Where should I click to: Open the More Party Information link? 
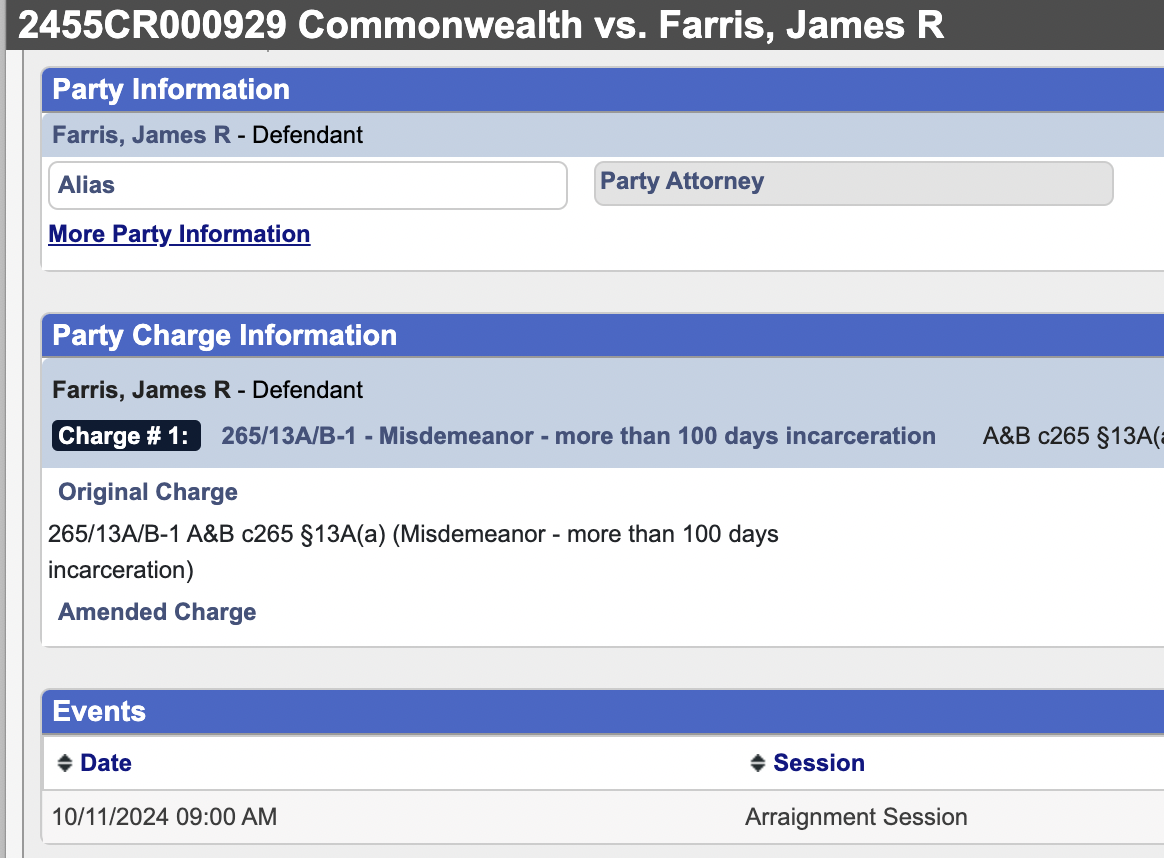pos(179,234)
